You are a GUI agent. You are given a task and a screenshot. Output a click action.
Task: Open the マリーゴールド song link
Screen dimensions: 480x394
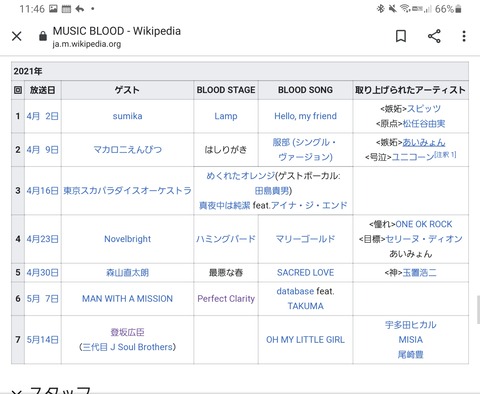click(305, 239)
